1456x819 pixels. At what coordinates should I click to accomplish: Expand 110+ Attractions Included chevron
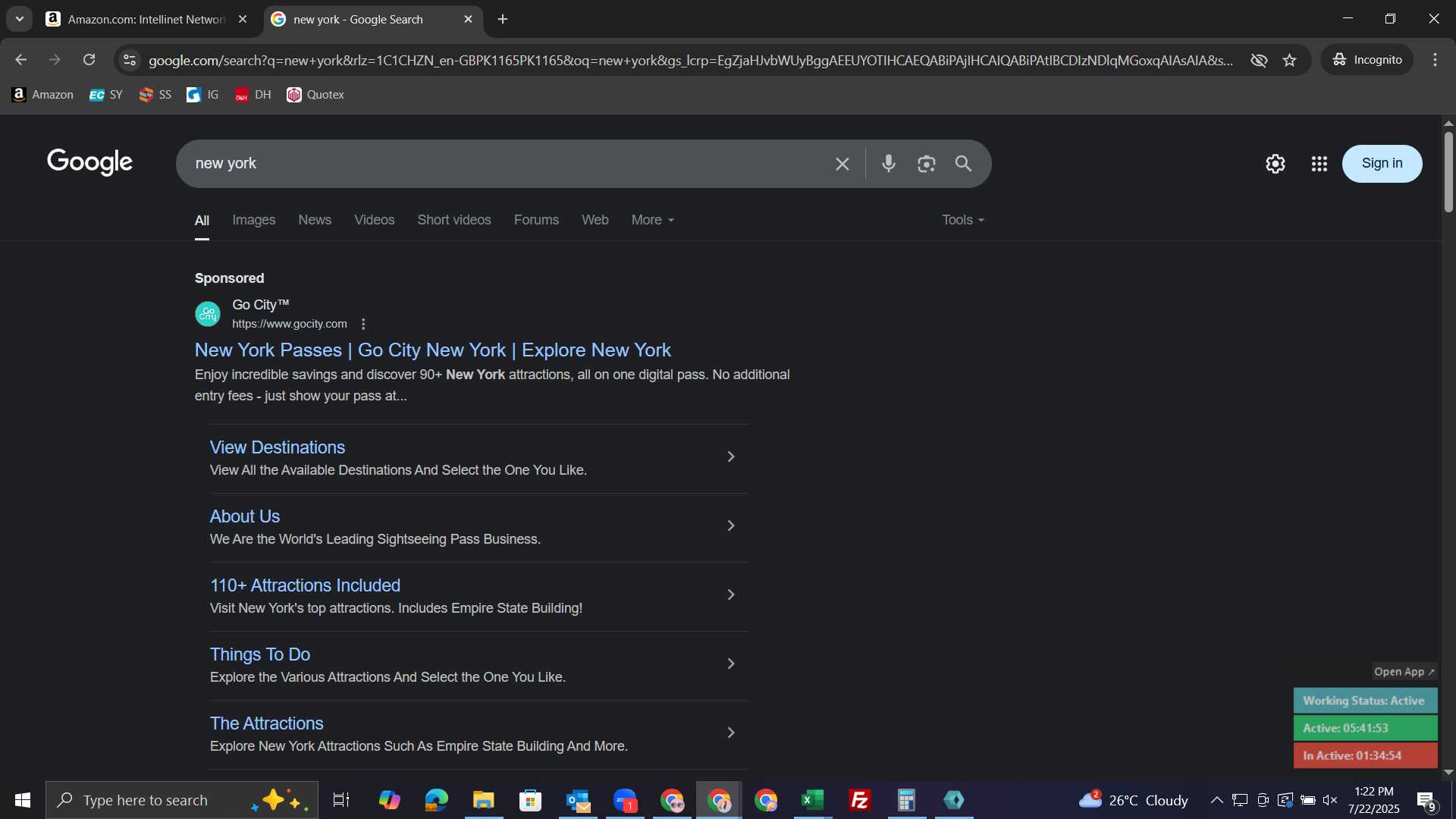pyautogui.click(x=731, y=595)
